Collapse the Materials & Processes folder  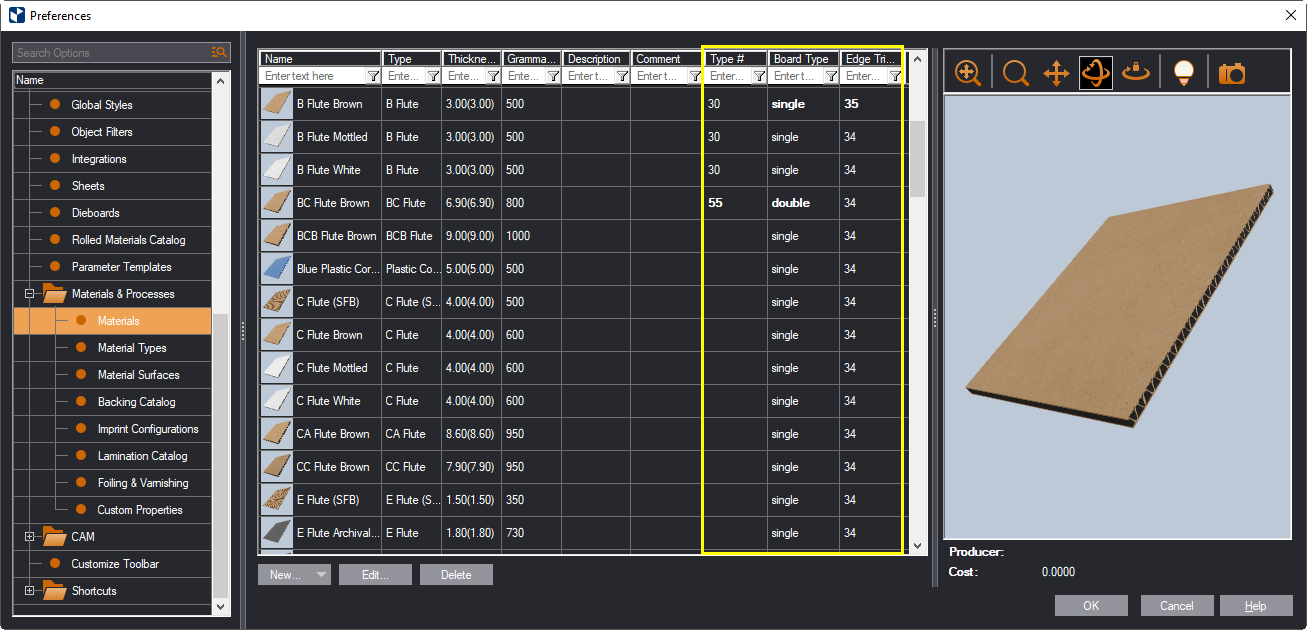point(30,294)
